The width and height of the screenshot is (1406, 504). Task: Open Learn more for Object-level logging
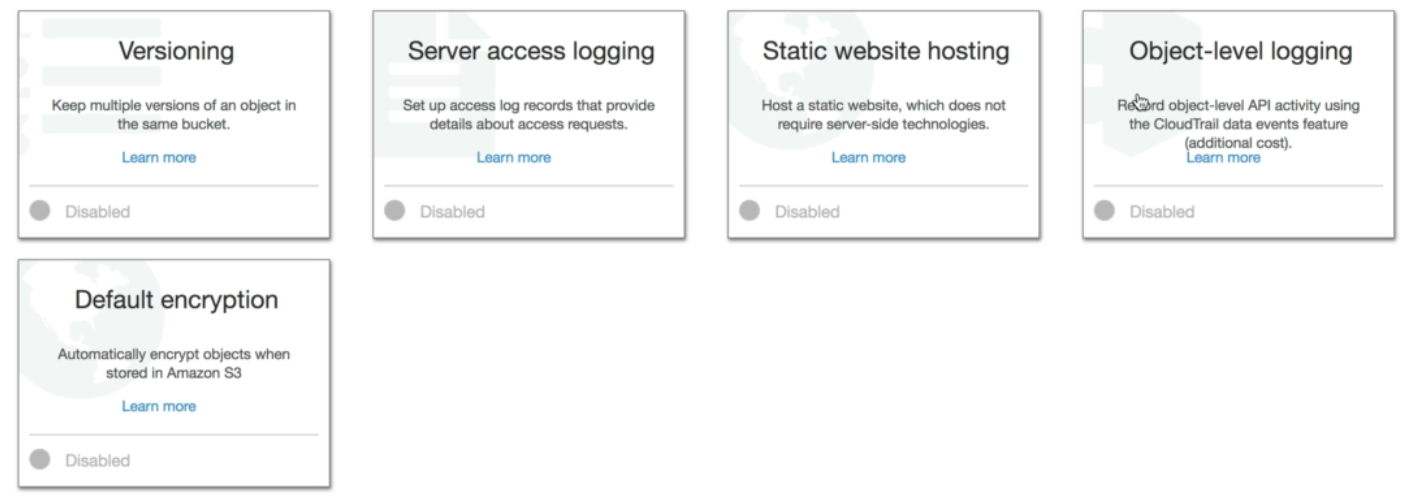[1223, 158]
